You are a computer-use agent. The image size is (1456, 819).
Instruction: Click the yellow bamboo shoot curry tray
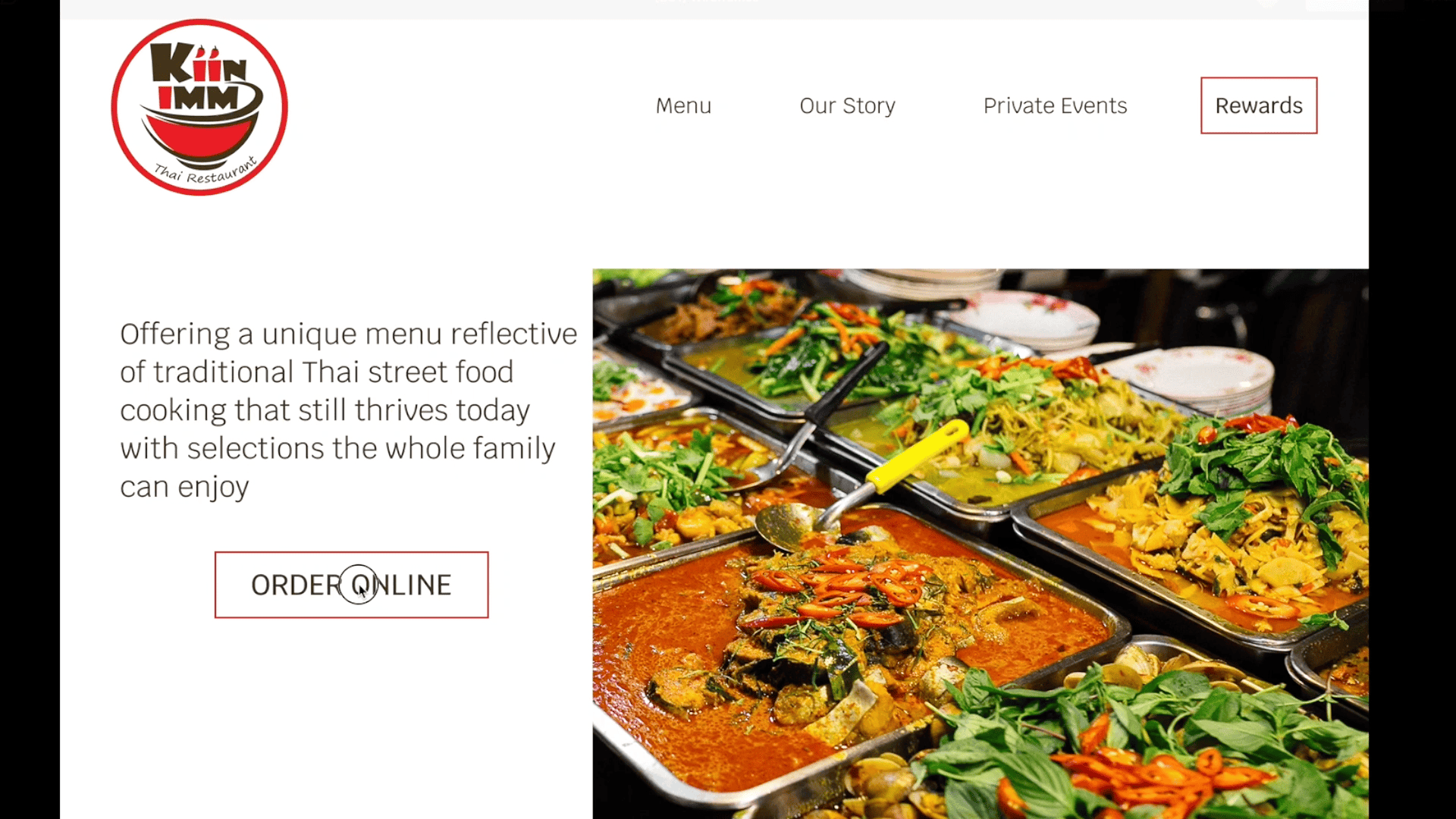point(1213,538)
